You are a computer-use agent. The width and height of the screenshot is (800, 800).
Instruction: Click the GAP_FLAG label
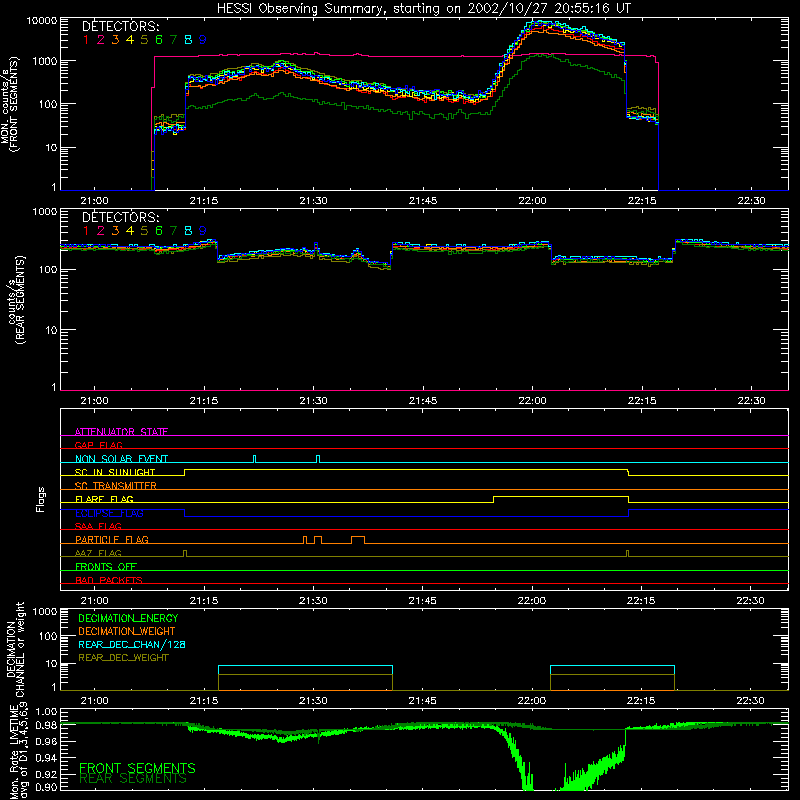coord(98,445)
